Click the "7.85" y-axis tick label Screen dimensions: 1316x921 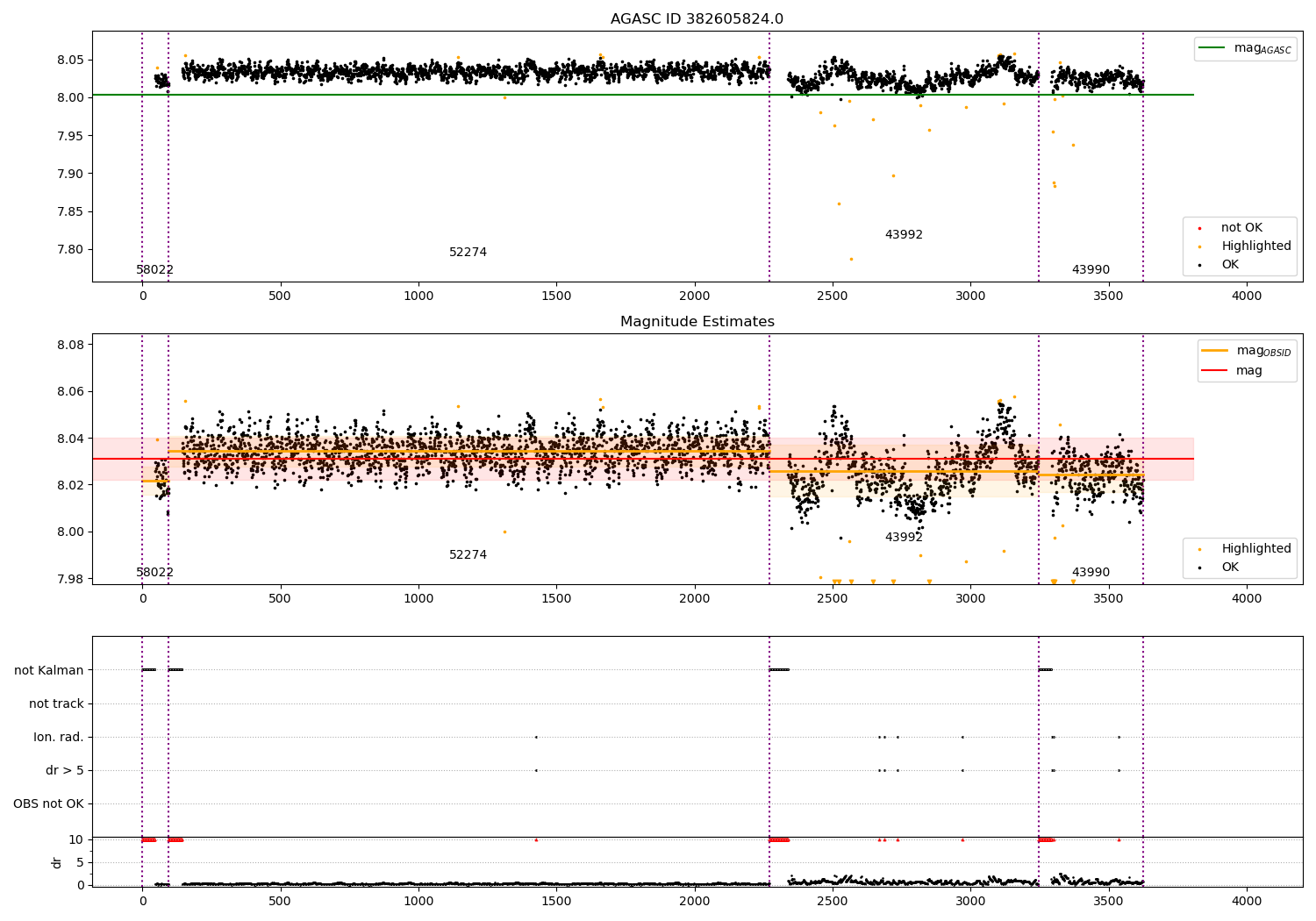[70, 211]
